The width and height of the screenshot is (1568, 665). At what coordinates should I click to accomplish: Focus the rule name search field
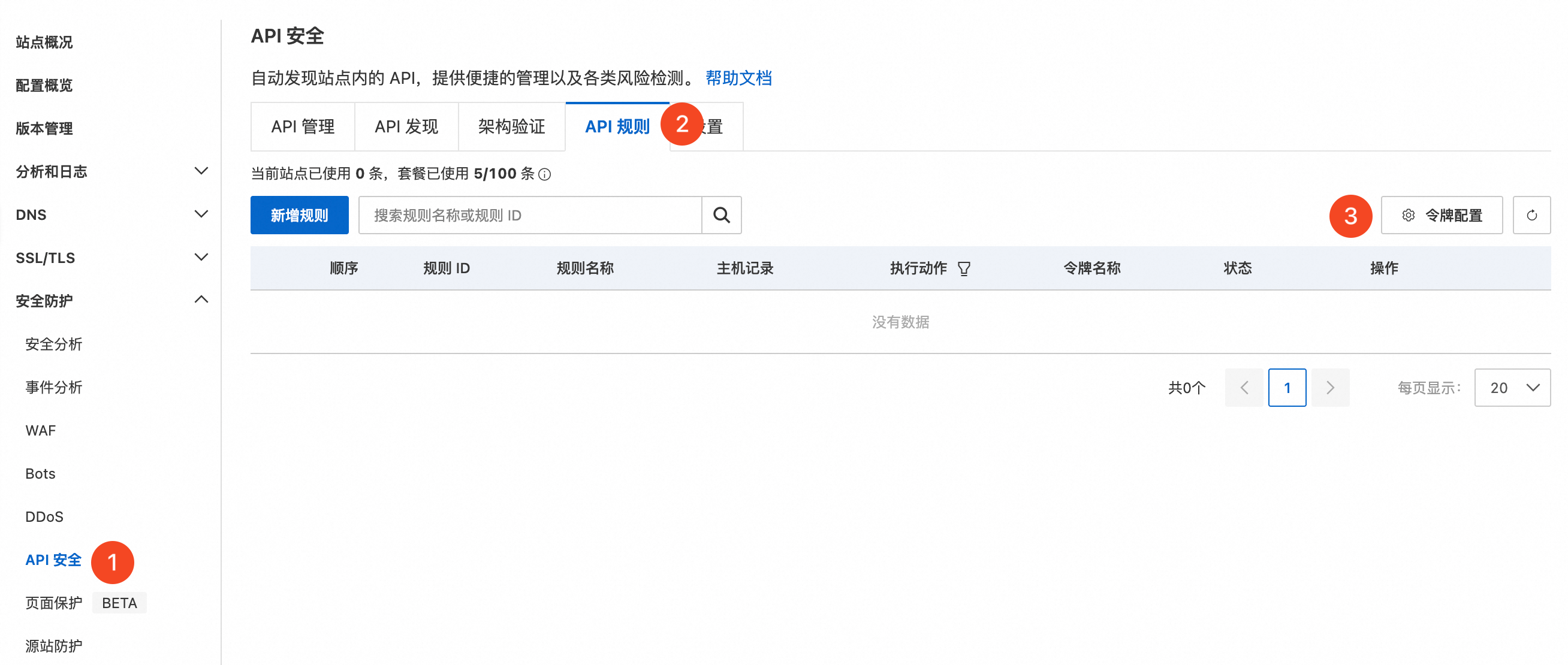pyautogui.click(x=530, y=214)
